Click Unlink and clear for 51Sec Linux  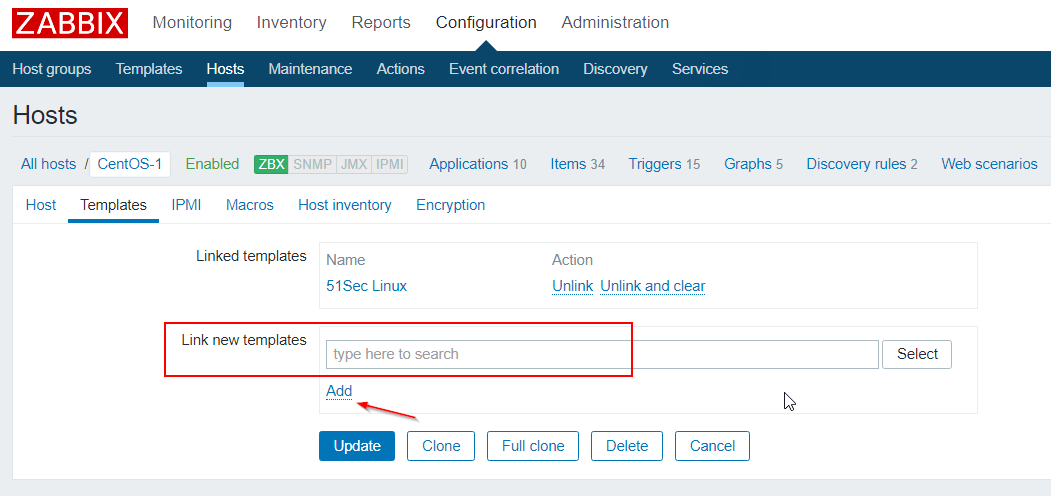coord(652,286)
